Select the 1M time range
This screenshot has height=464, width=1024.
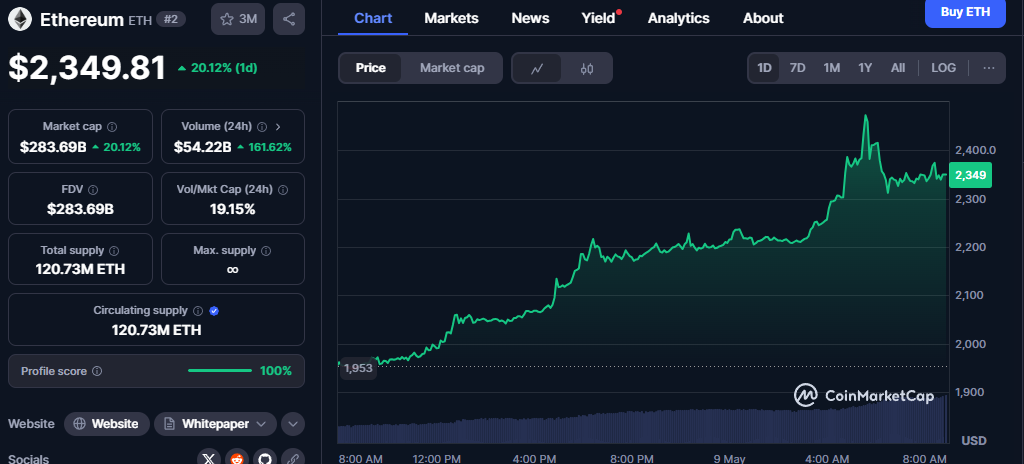[x=831, y=68]
